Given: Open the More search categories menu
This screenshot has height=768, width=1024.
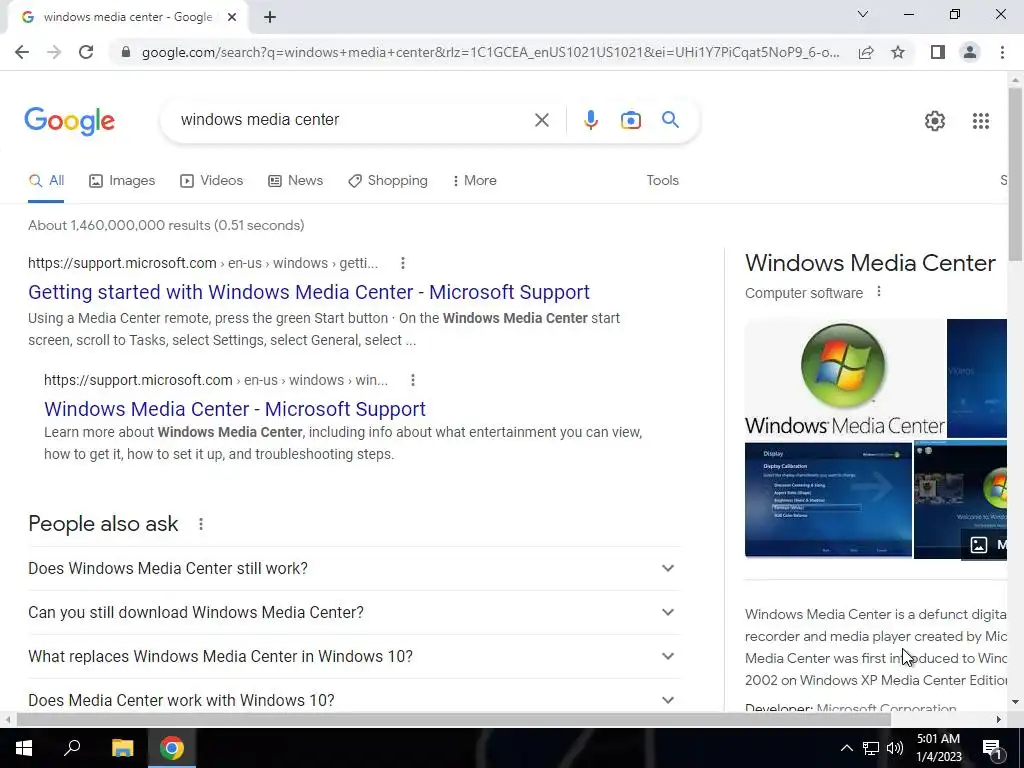Looking at the screenshot, I should pyautogui.click(x=475, y=181).
